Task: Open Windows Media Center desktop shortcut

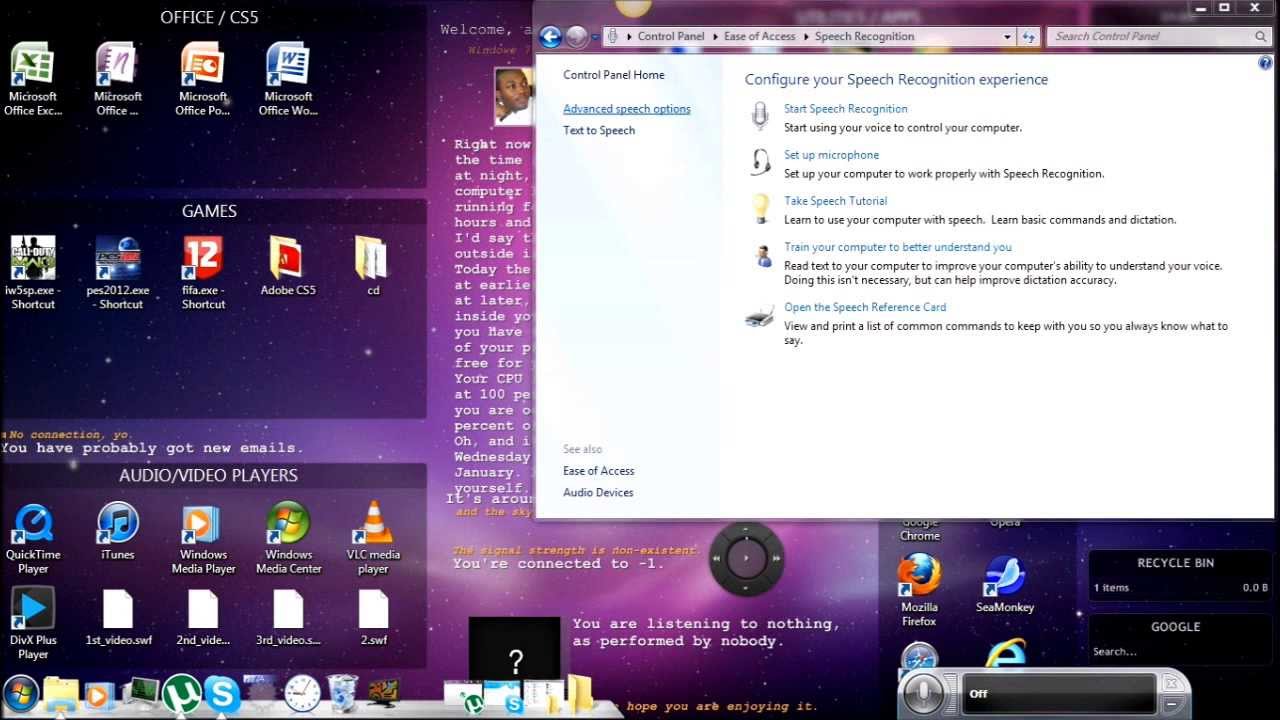Action: click(x=288, y=539)
